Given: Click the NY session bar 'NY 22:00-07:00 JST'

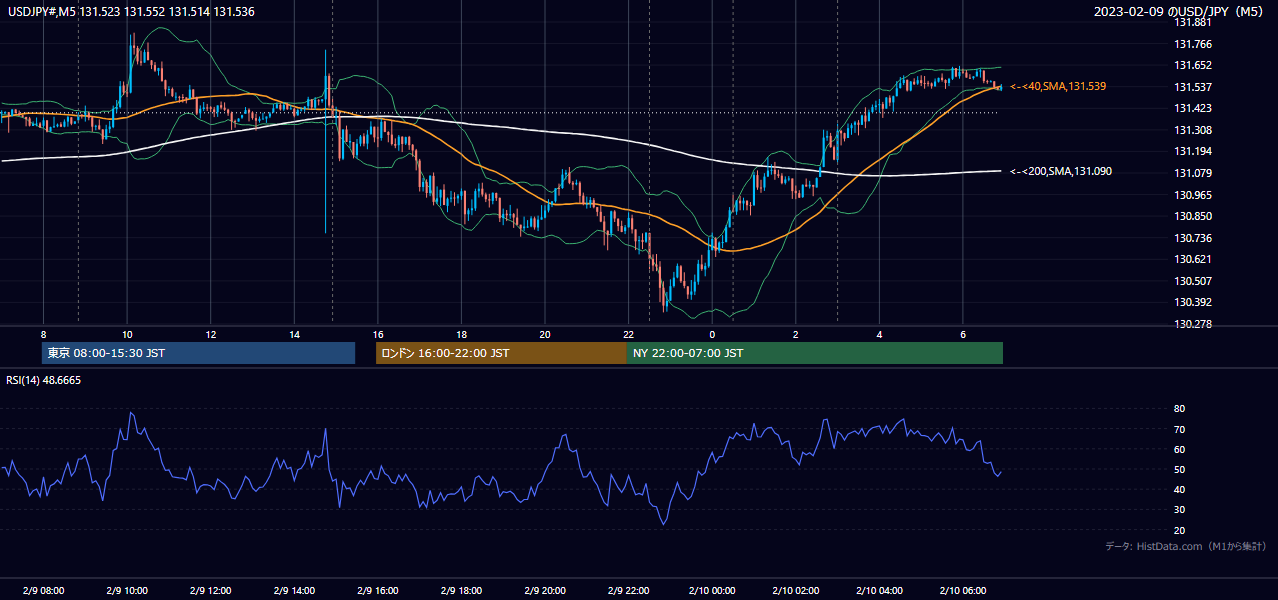Looking at the screenshot, I should coord(815,353).
